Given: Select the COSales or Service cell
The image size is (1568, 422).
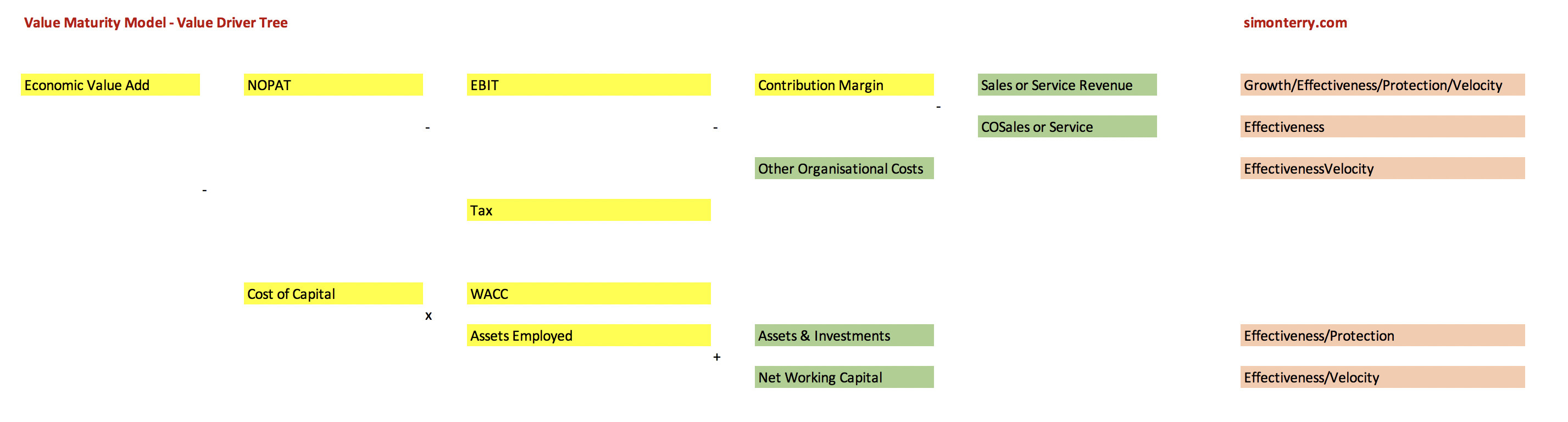Looking at the screenshot, I should pyautogui.click(x=1066, y=127).
